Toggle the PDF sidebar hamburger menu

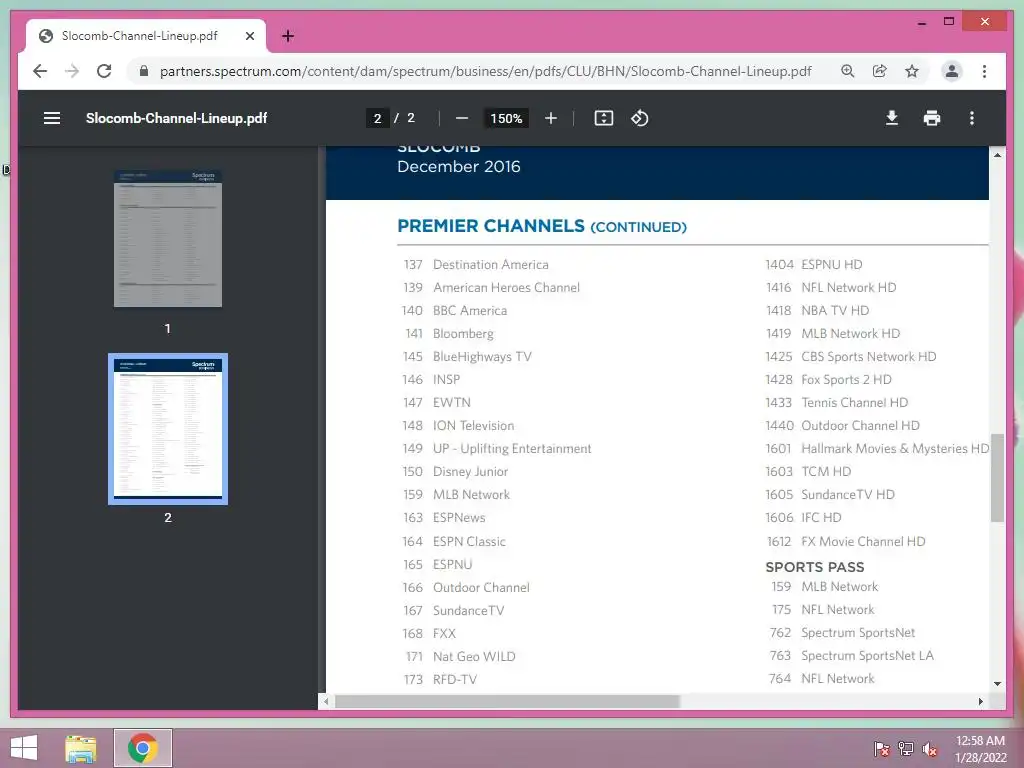(x=52, y=118)
